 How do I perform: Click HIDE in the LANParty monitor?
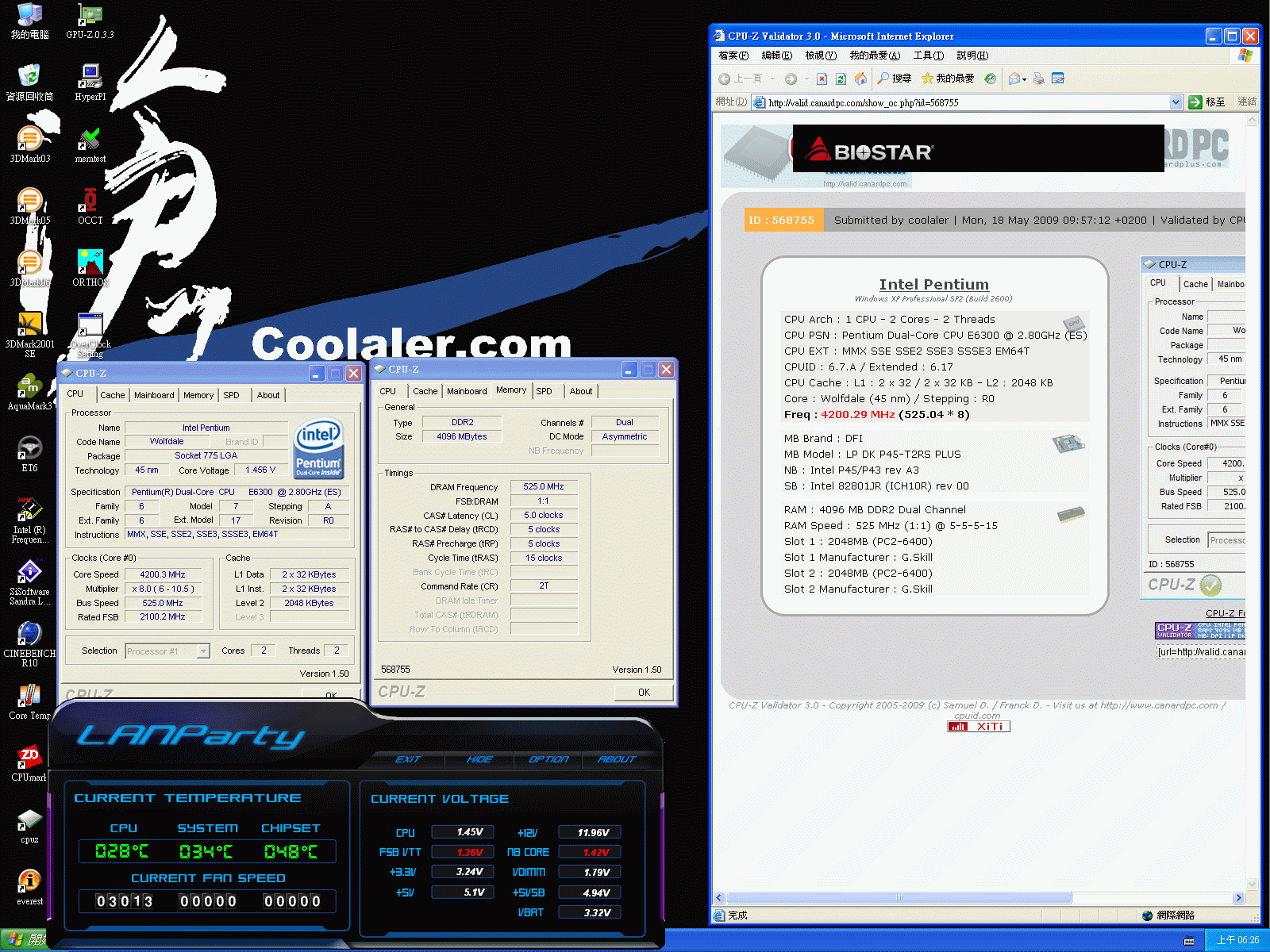coord(479,759)
